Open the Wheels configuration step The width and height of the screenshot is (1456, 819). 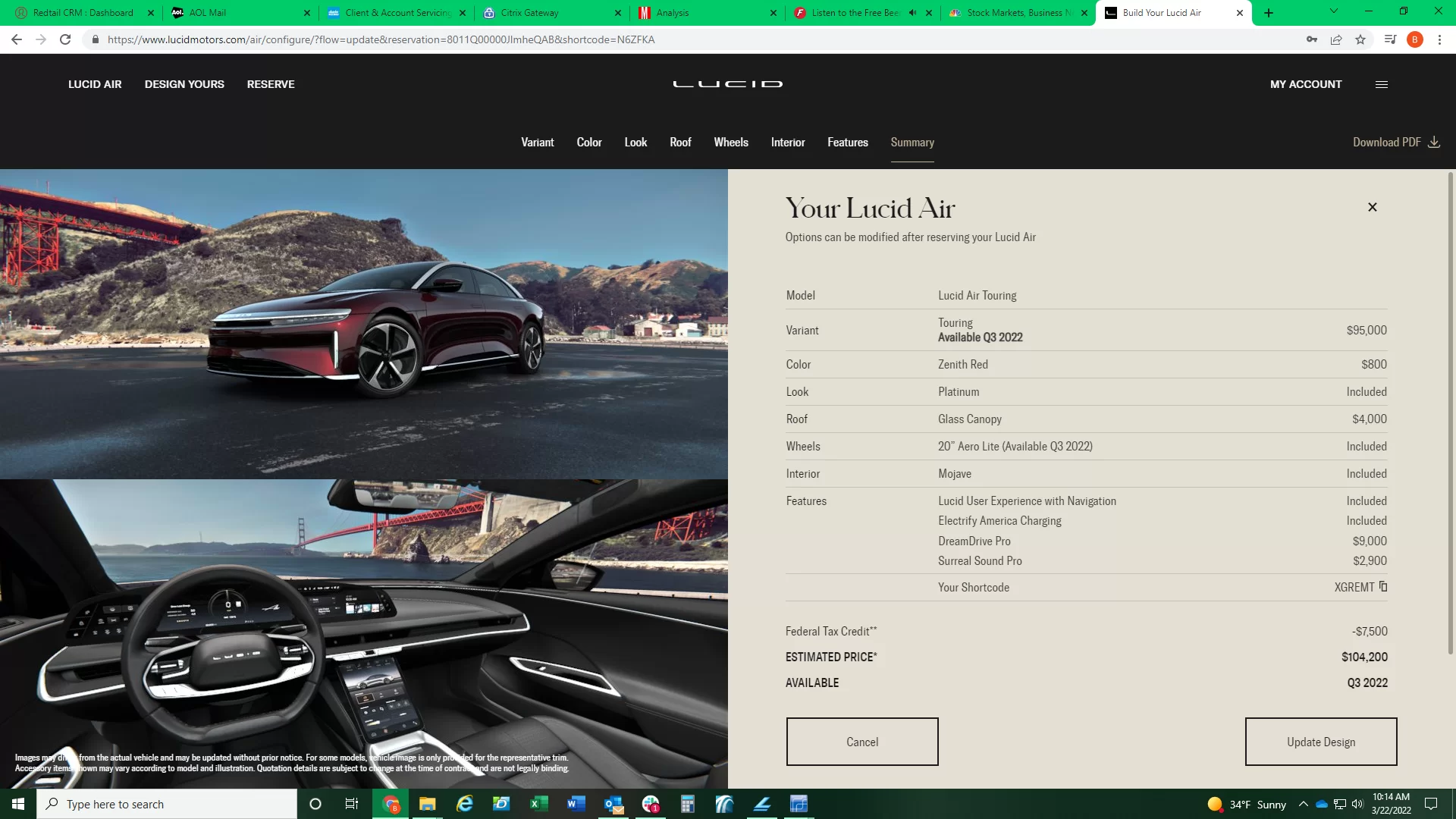pyautogui.click(x=731, y=142)
